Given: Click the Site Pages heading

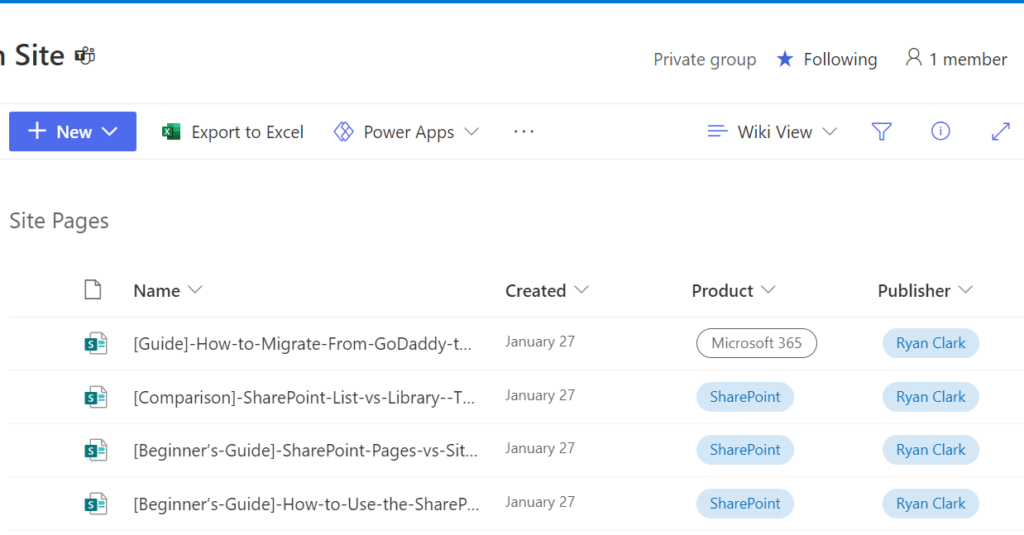Looking at the screenshot, I should coord(59,221).
